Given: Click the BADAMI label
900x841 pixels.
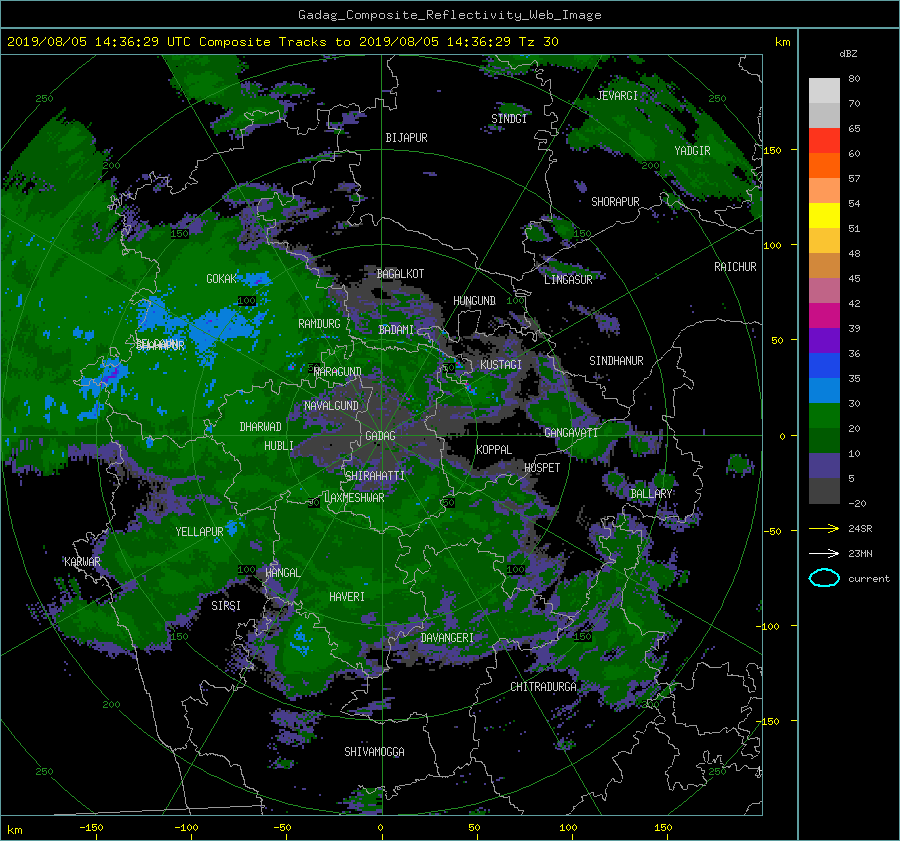Looking at the screenshot, I should click(x=396, y=330).
